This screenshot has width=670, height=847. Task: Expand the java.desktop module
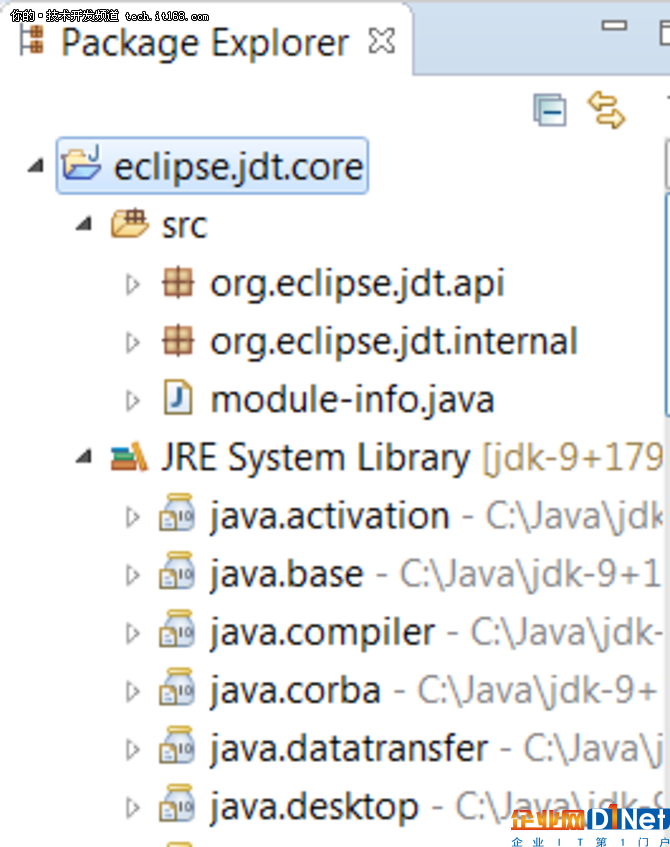(x=132, y=809)
